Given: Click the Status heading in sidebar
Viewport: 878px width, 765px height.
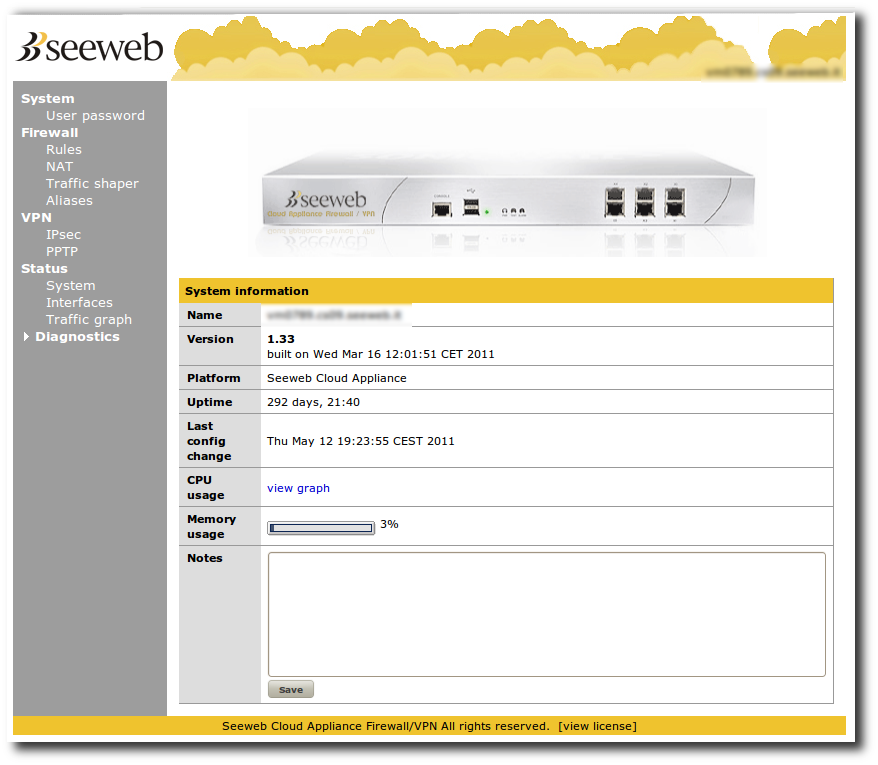Looking at the screenshot, I should coord(44,269).
